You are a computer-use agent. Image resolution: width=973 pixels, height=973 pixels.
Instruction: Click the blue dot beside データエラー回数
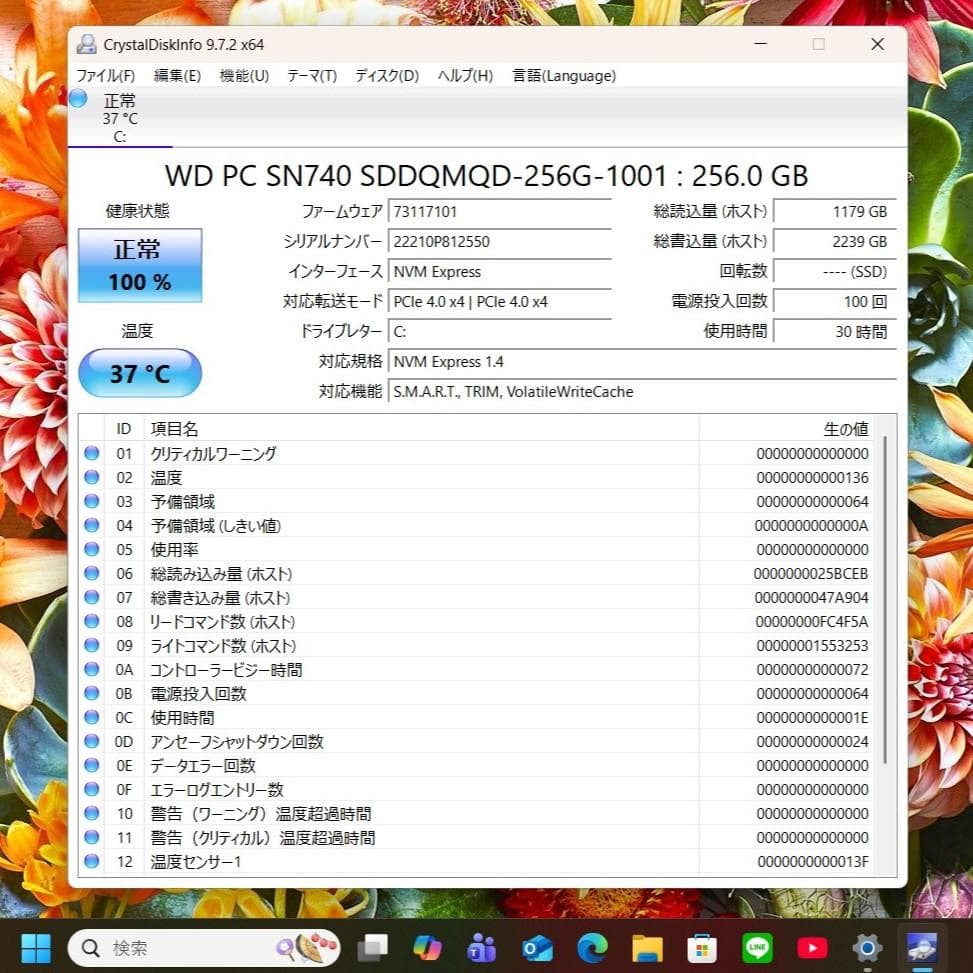[92, 765]
